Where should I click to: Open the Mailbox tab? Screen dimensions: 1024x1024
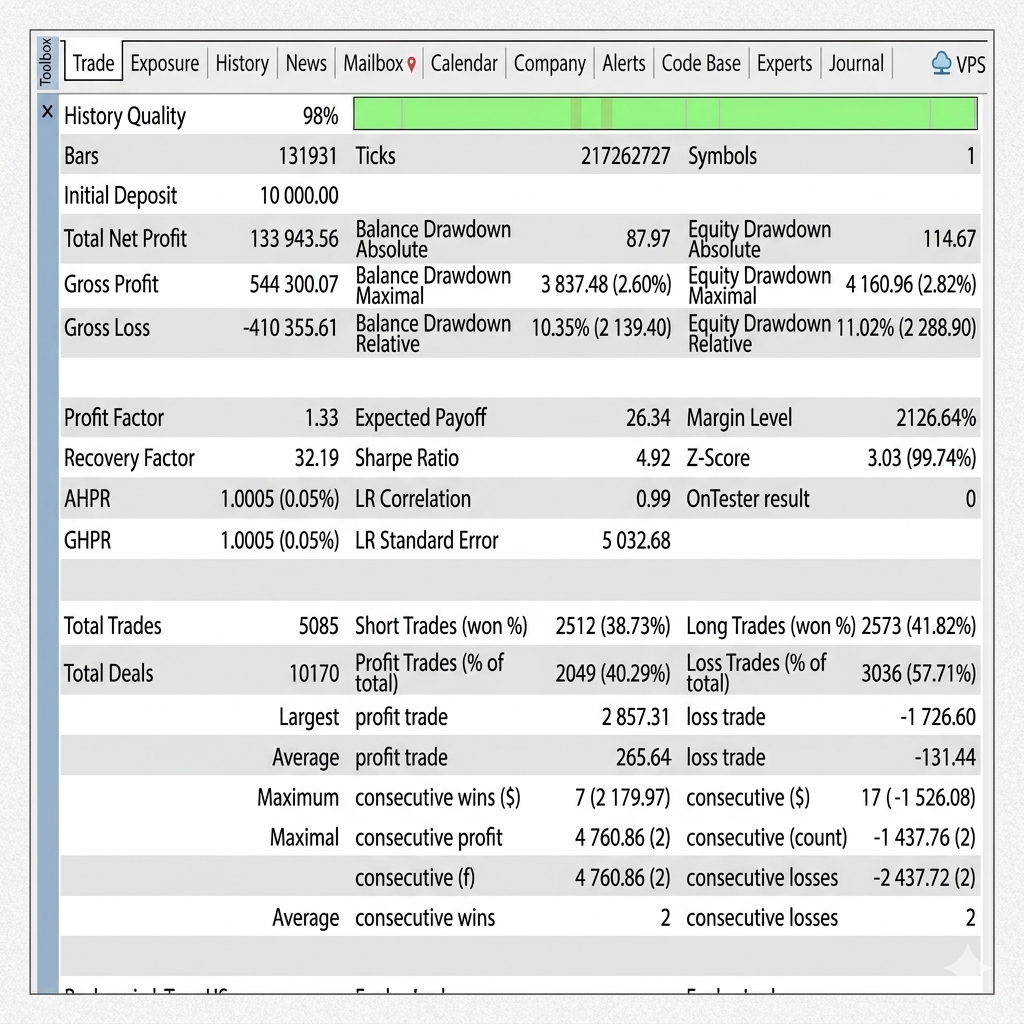point(373,64)
